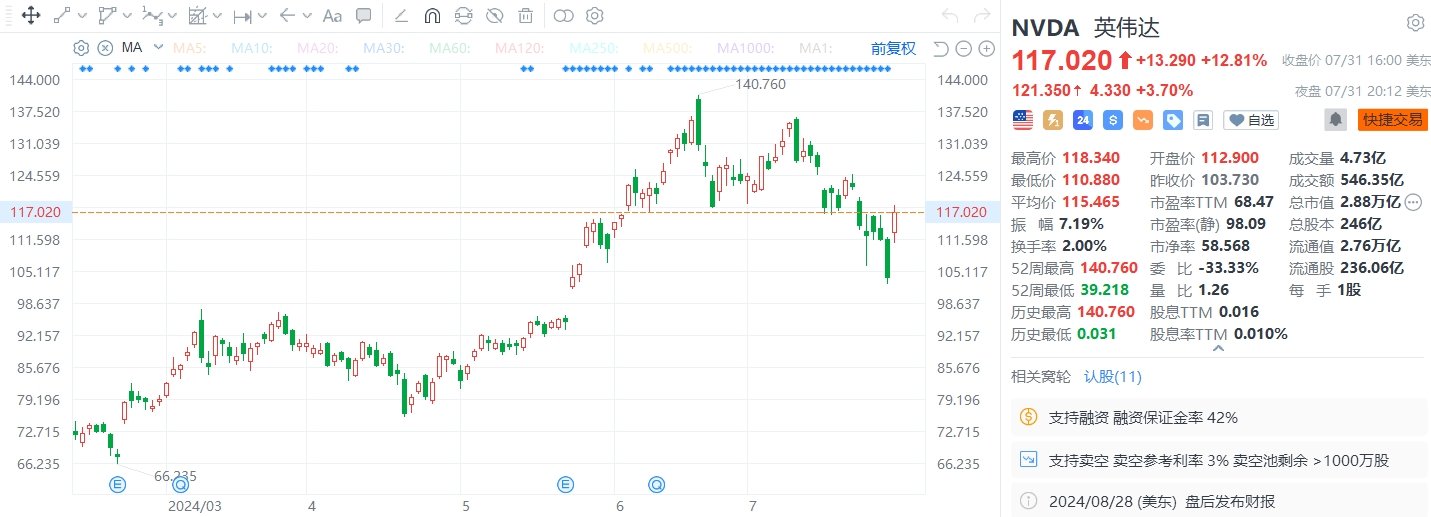The width and height of the screenshot is (1431, 517).
Task: Click the blue dollar sign icon
Action: 1113,120
